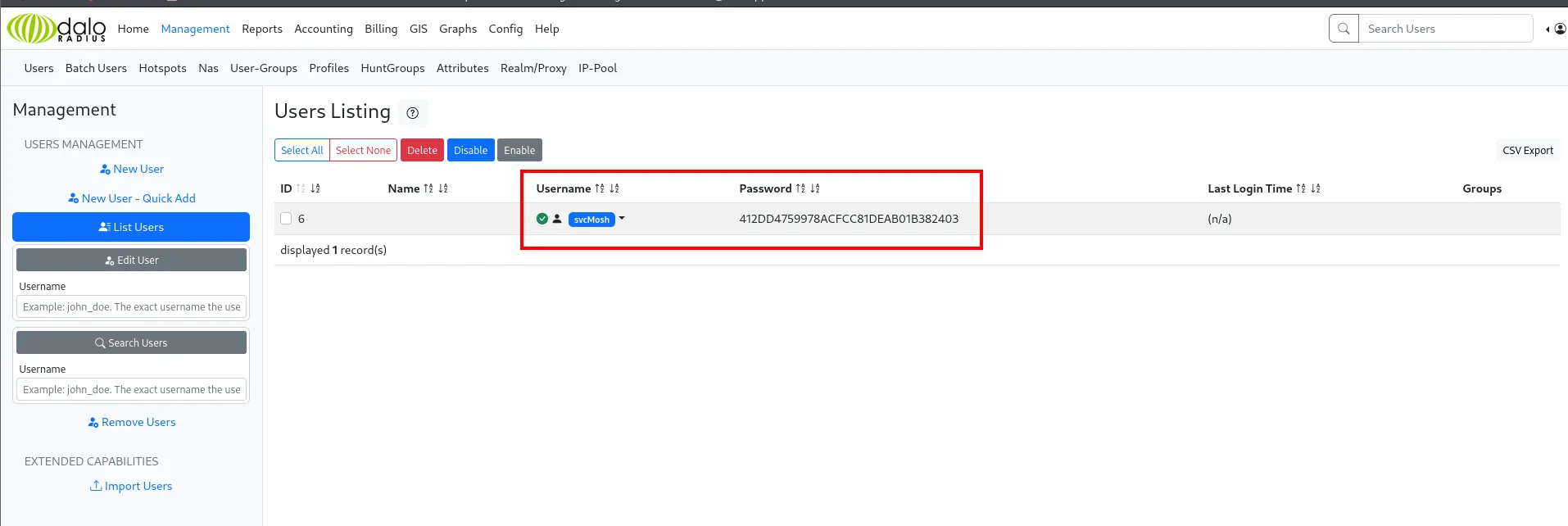This screenshot has width=1568, height=526.
Task: Export the listing with CSV Export
Action: (1528, 150)
